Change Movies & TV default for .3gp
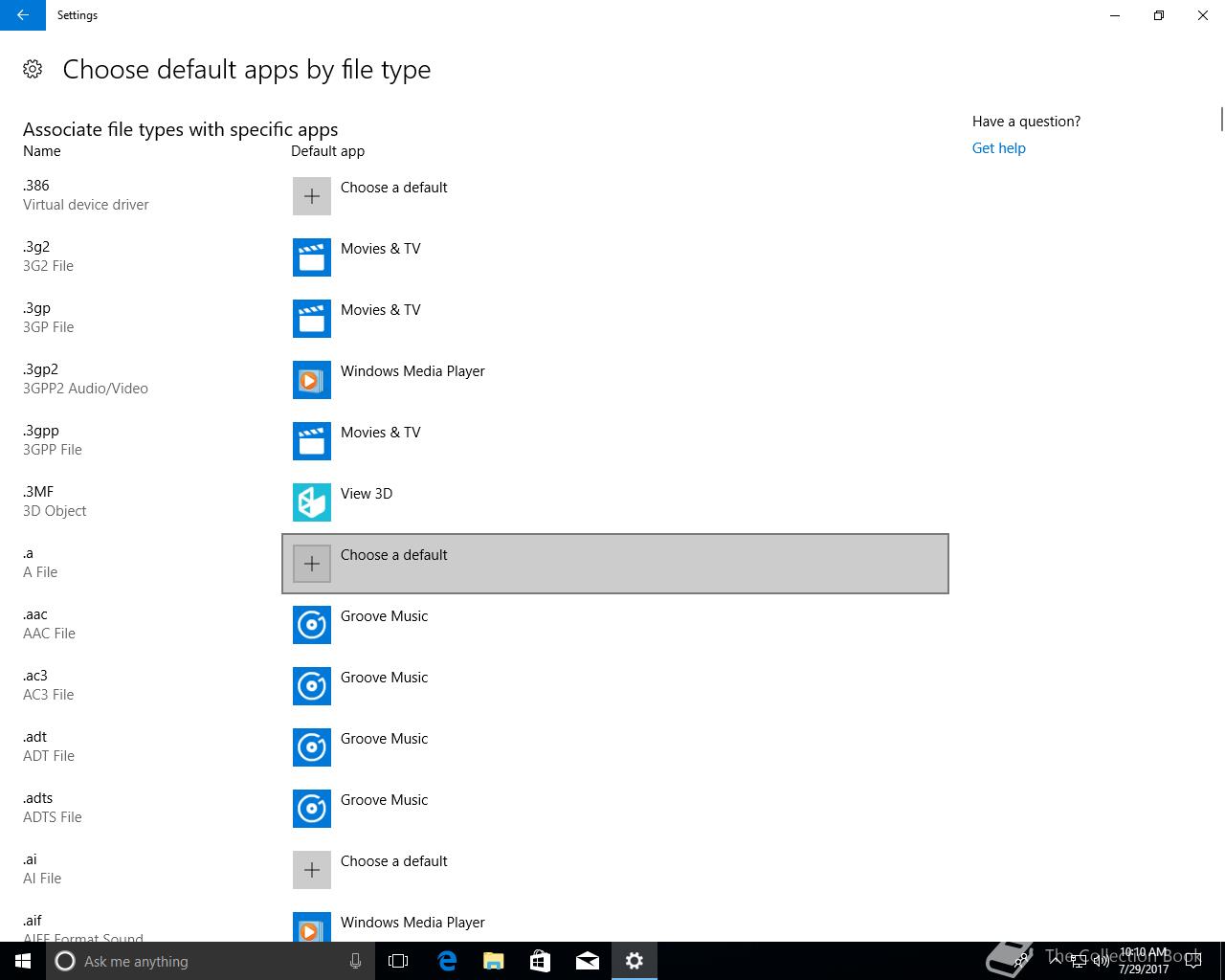This screenshot has width=1225, height=980. [615, 319]
